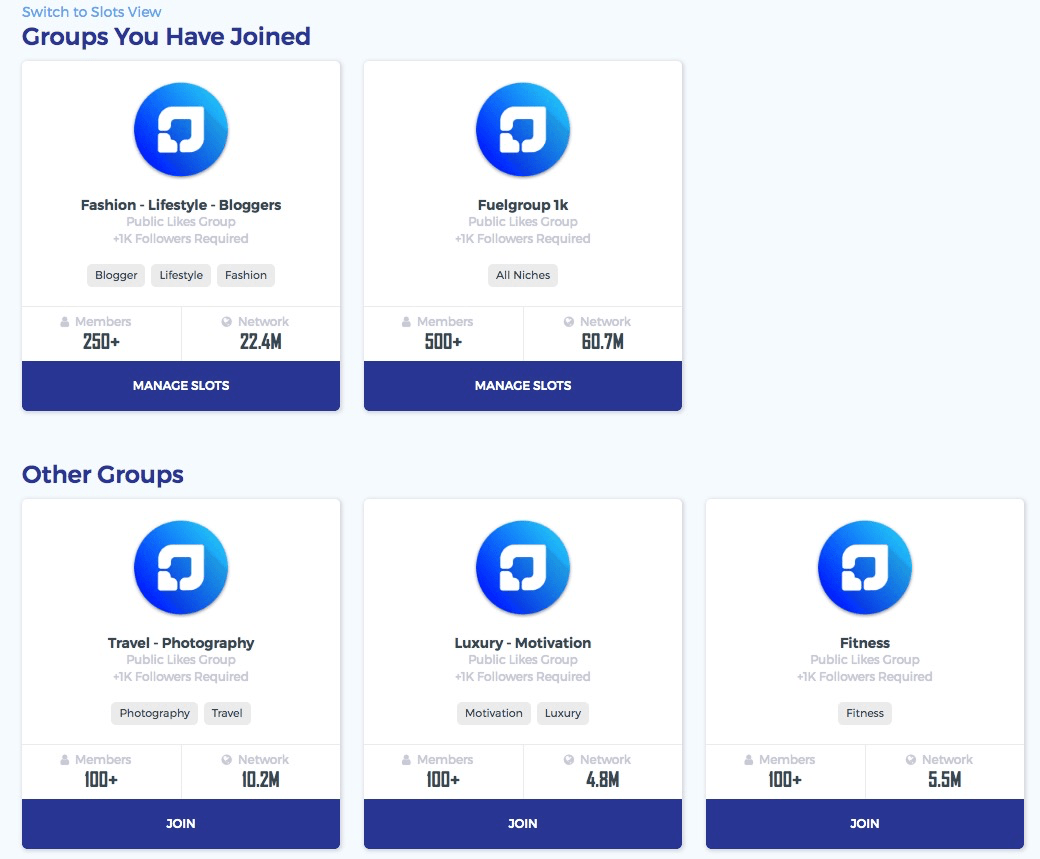Click Manage Slots for Fashion - Lifestyle - Bloggers
Viewport: 1040px width, 859px height.
(180, 386)
